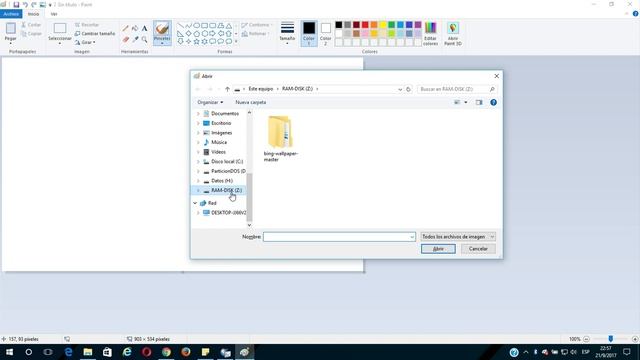Select Vídeos in the navigation tree

click(218, 152)
